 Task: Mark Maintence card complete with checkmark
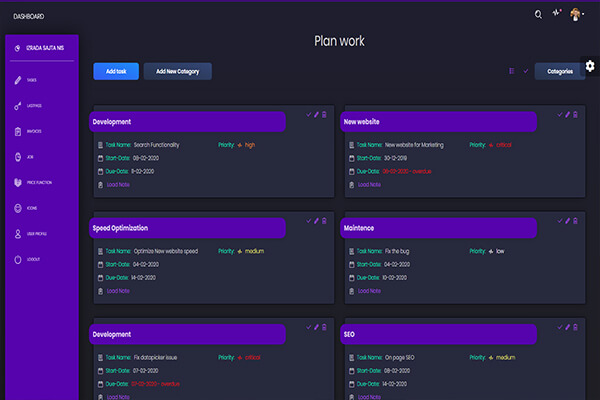pyautogui.click(x=560, y=221)
